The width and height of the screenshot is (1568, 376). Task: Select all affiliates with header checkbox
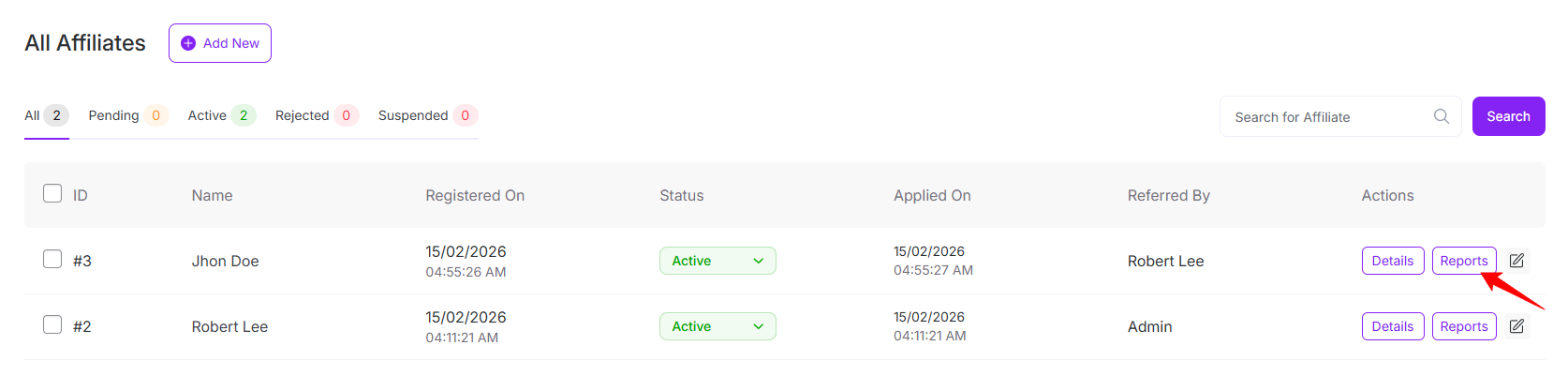coord(52,194)
